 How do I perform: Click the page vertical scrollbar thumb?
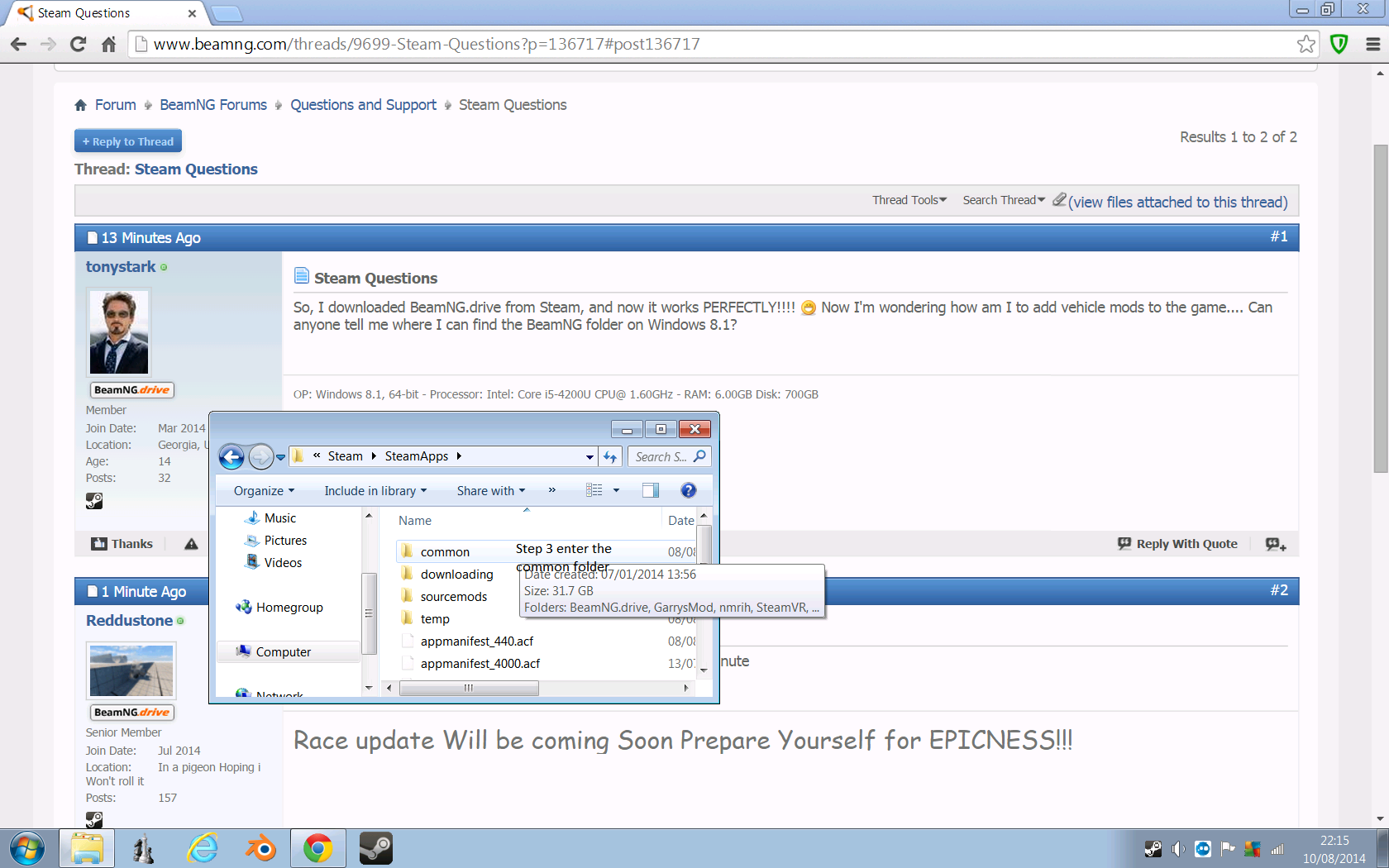click(x=1380, y=308)
